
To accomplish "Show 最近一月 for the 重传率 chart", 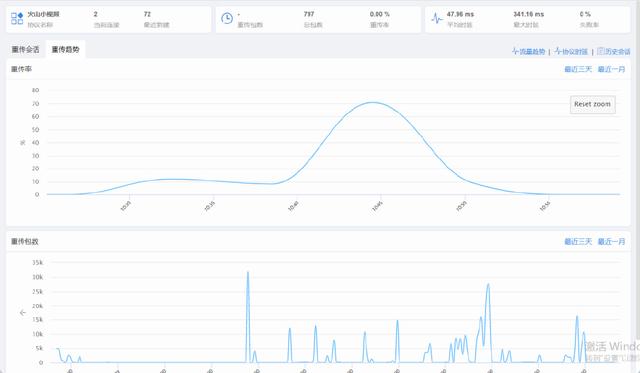I will pos(611,69).
